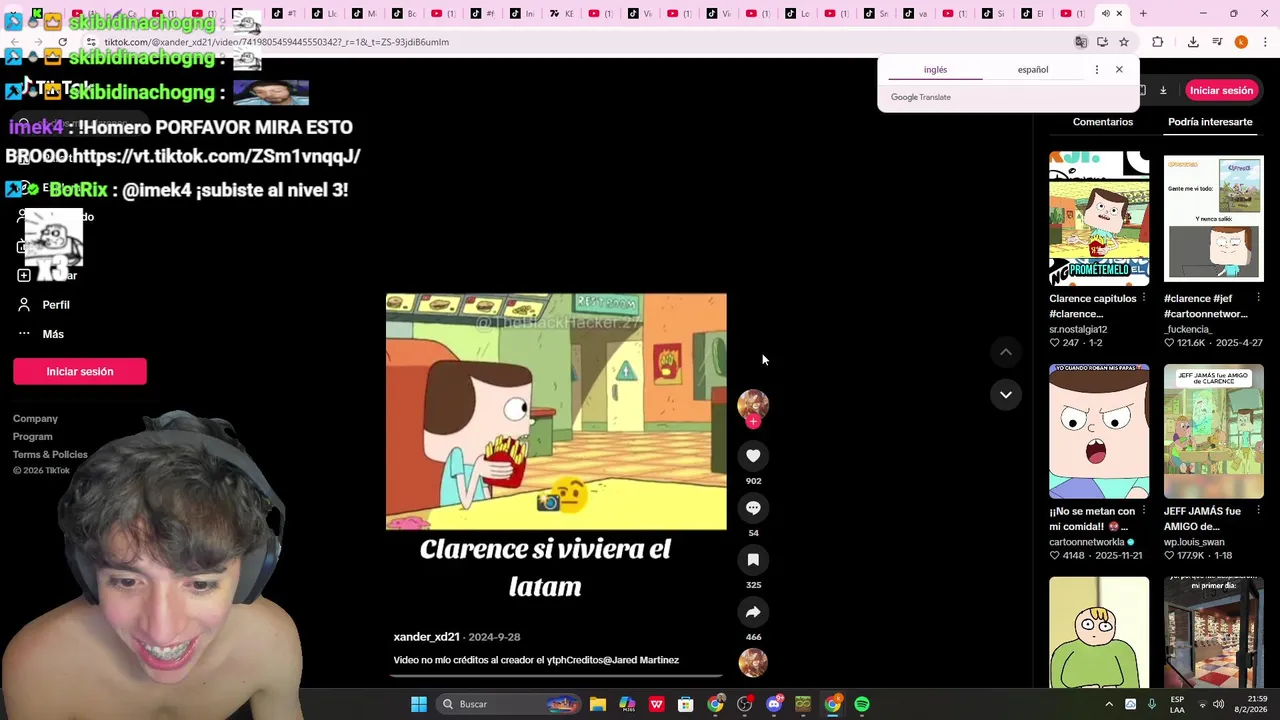
Task: Click the sidebar Iniciar sesión button
Action: coord(80,371)
